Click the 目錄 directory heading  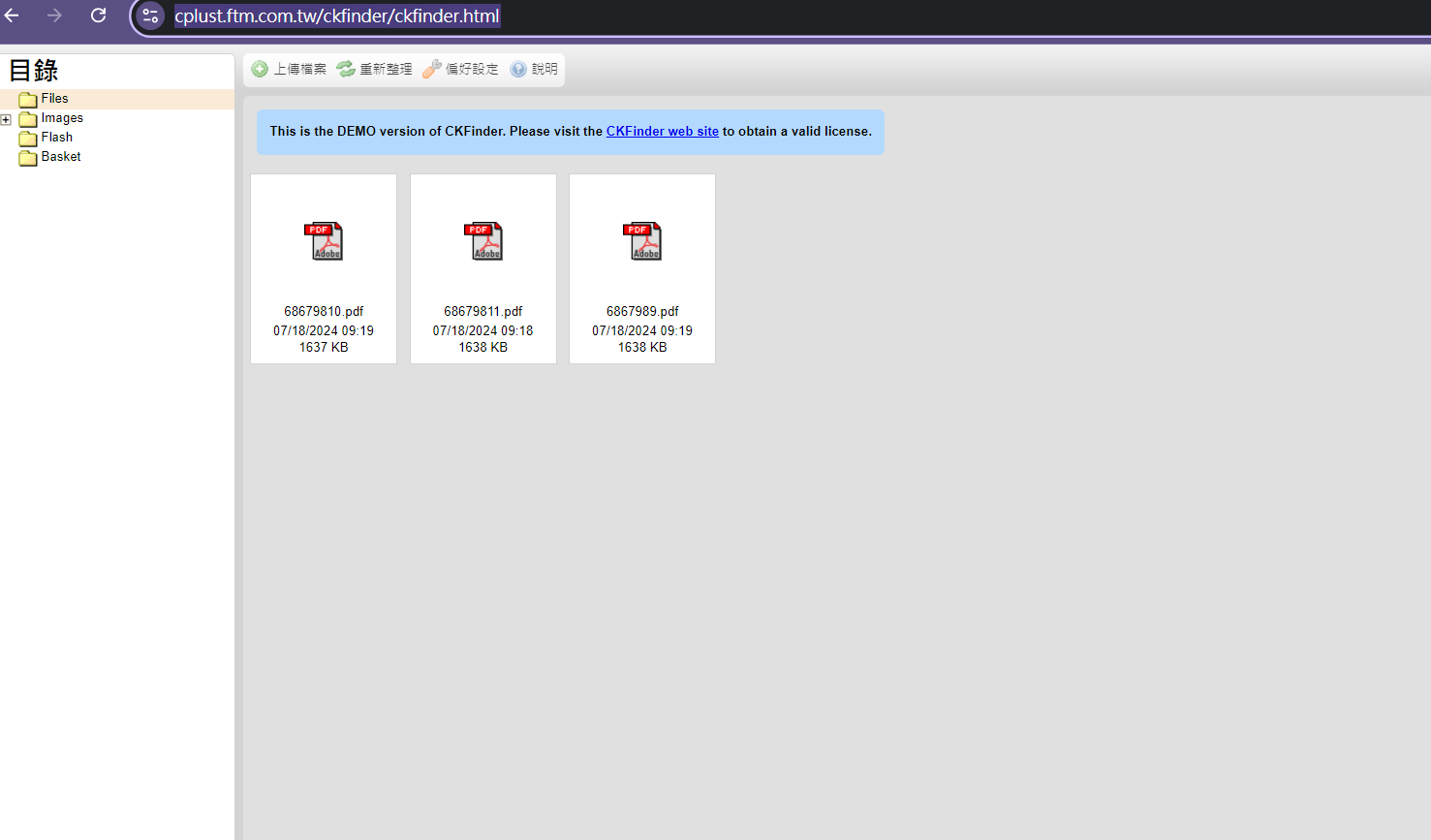pos(34,71)
